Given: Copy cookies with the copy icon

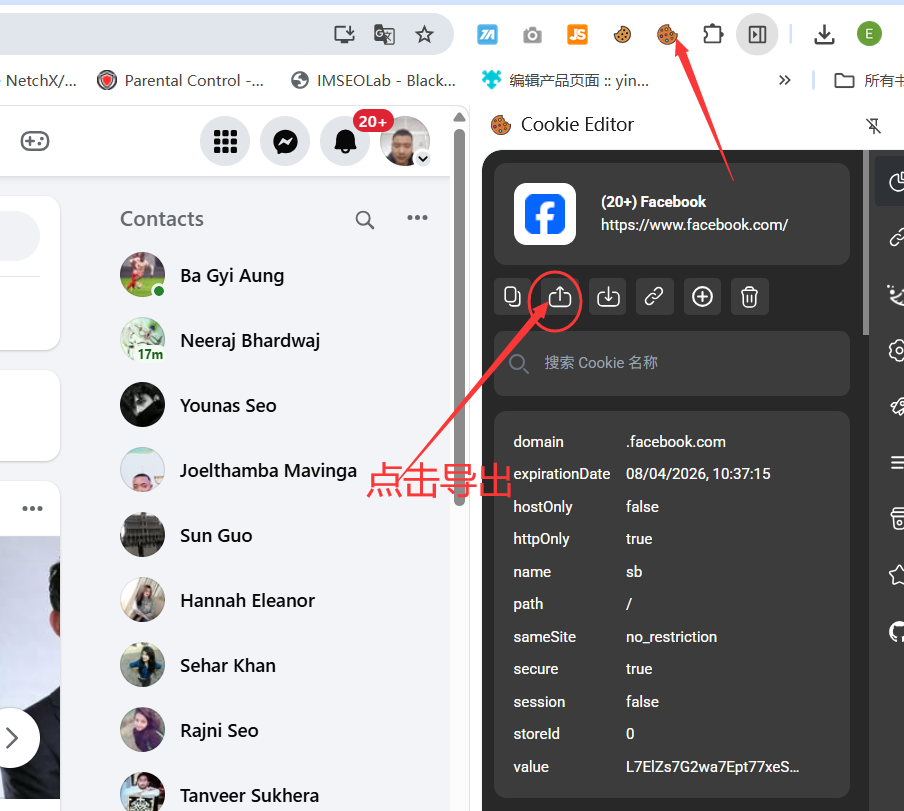Looking at the screenshot, I should pyautogui.click(x=513, y=297).
